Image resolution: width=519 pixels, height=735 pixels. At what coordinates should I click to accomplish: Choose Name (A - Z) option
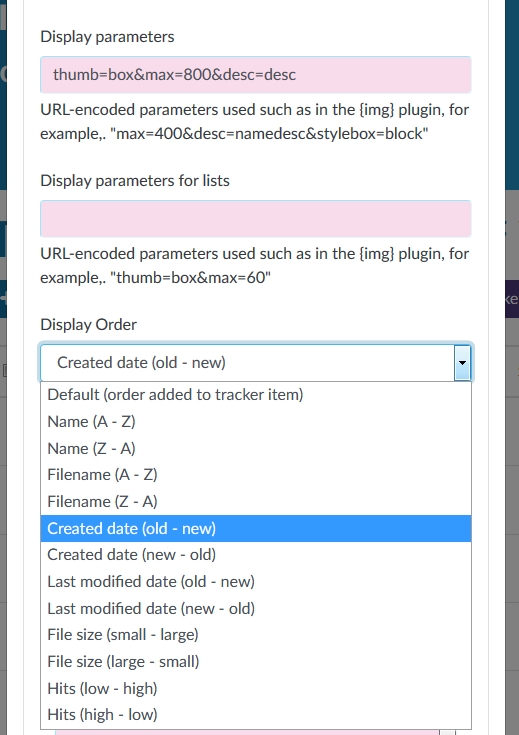click(x=256, y=422)
